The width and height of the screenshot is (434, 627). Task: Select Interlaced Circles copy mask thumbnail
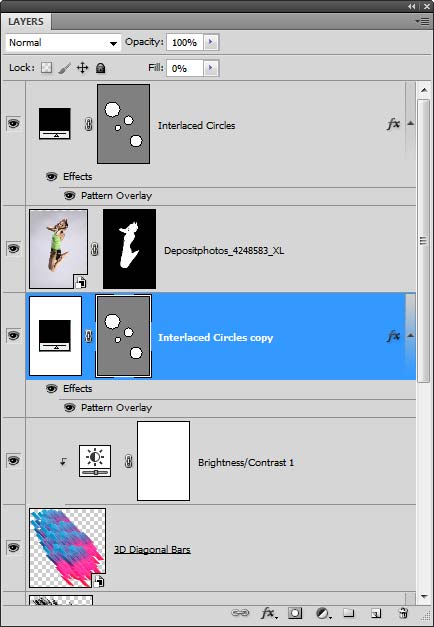pos(124,336)
